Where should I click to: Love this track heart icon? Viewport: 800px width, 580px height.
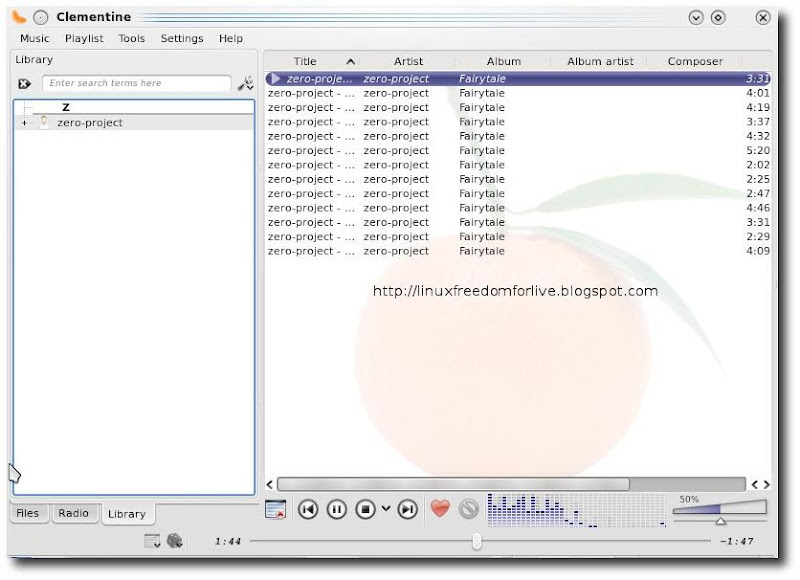pyautogui.click(x=440, y=508)
